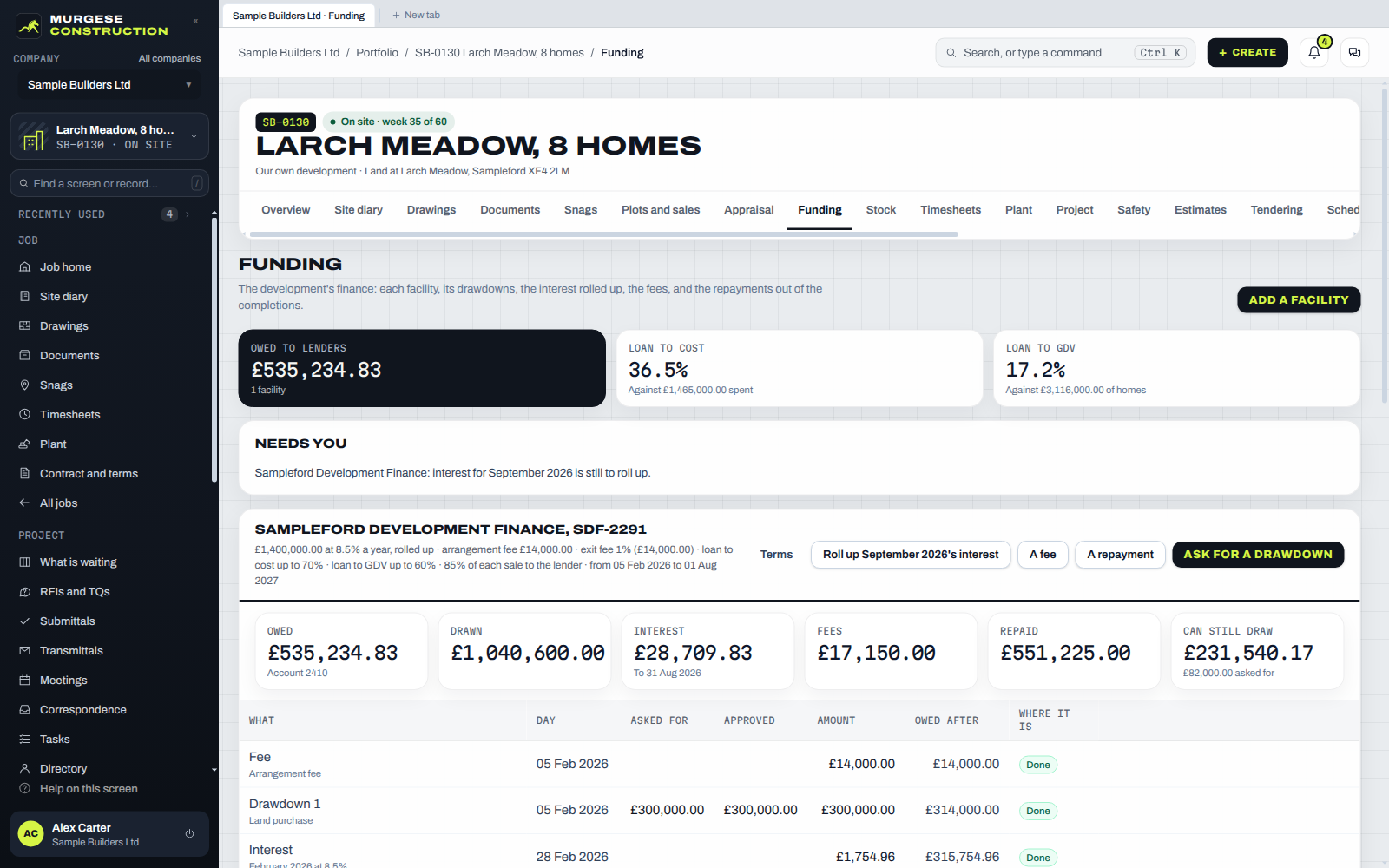Switch to the Overview tab
This screenshot has height=868, width=1389.
click(286, 210)
